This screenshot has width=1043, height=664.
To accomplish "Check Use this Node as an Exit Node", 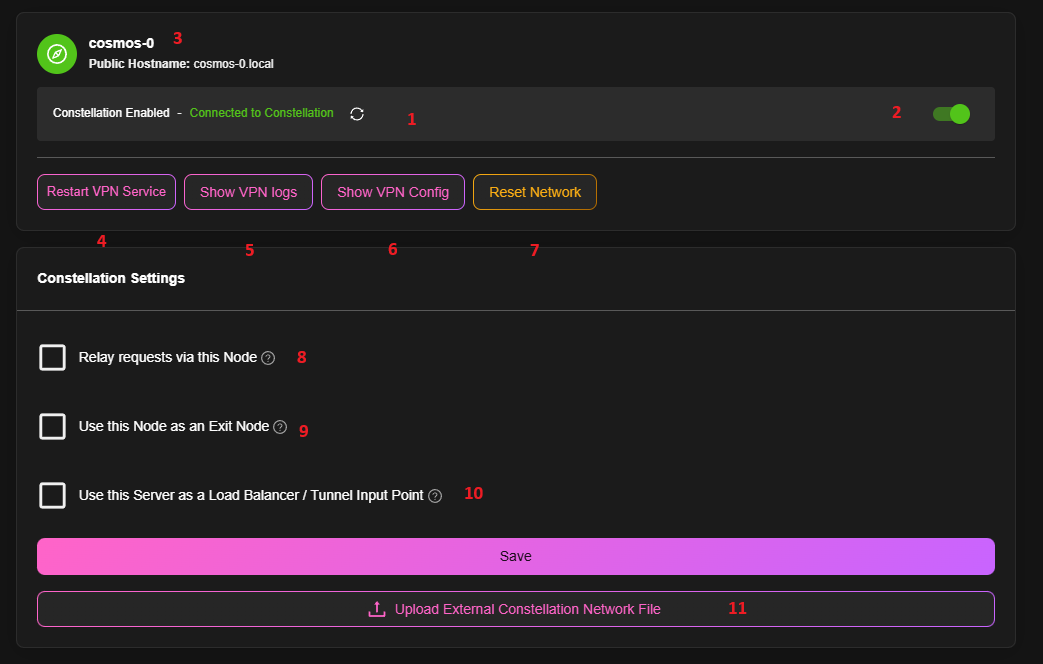I will (53, 427).
